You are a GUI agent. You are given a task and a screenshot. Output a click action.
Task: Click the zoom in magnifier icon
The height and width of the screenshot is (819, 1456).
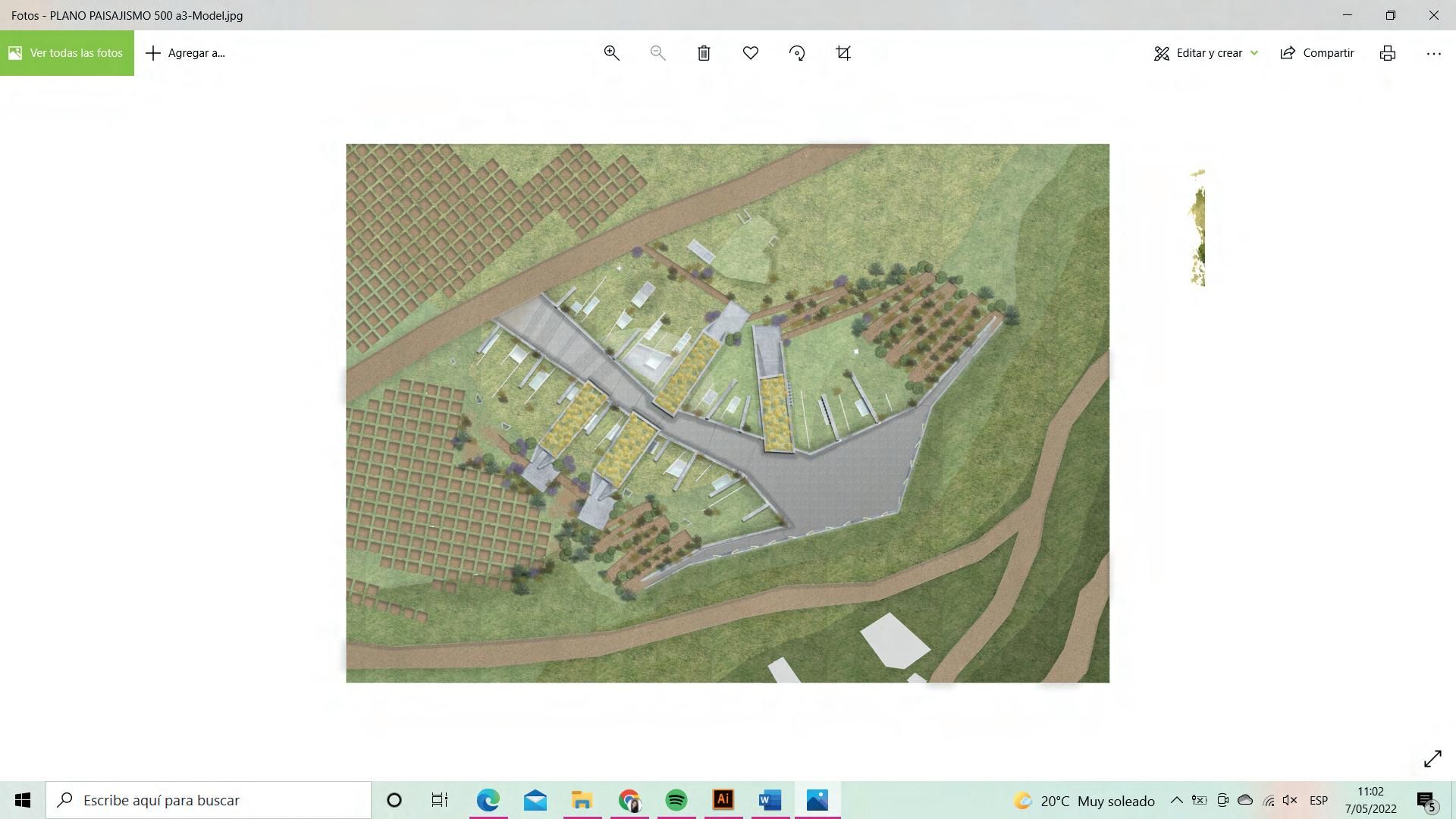pos(611,53)
